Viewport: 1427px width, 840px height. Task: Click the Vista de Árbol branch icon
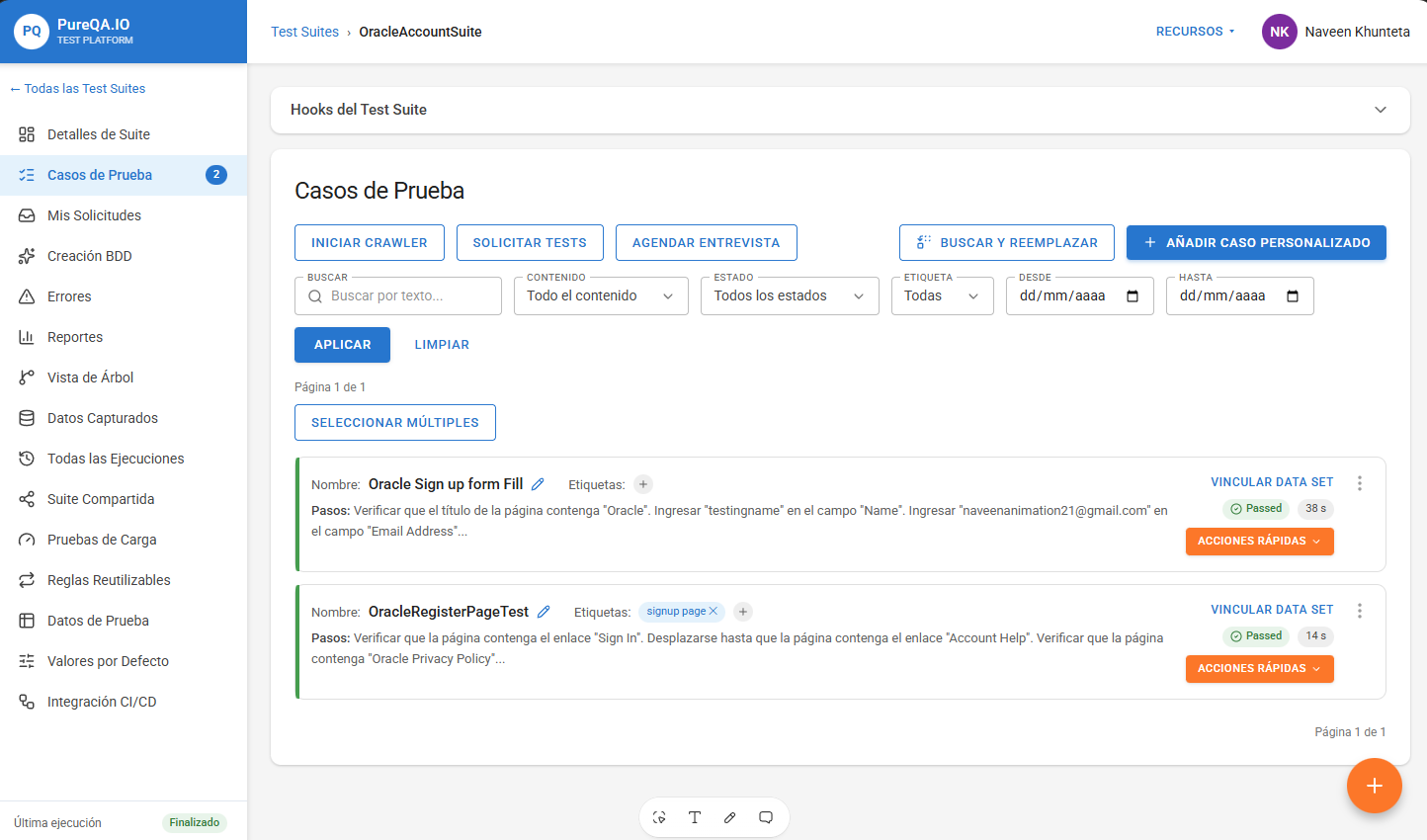(27, 378)
